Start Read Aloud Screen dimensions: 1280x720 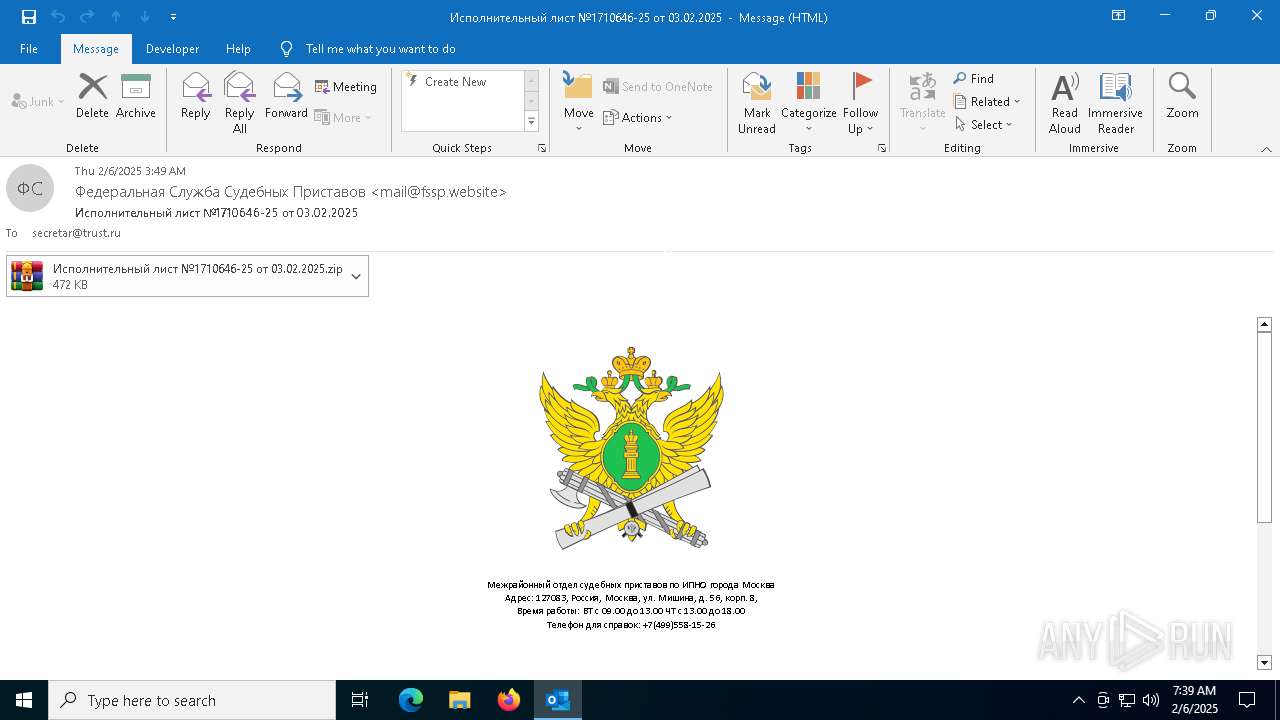click(1065, 103)
